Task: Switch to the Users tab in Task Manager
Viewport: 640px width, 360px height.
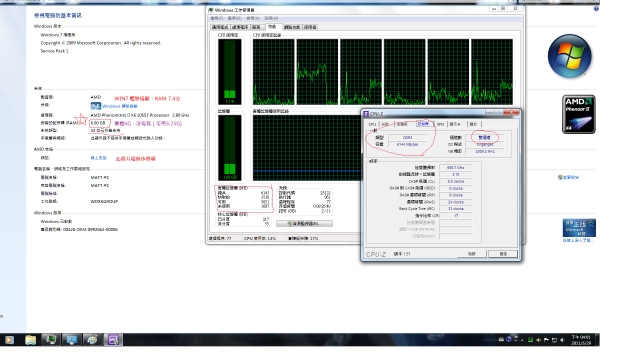Action: coord(310,27)
